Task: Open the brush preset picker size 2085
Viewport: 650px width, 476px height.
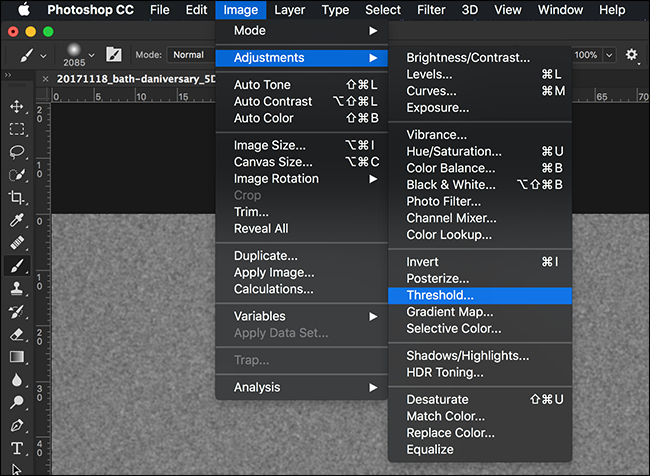Action: click(78, 54)
